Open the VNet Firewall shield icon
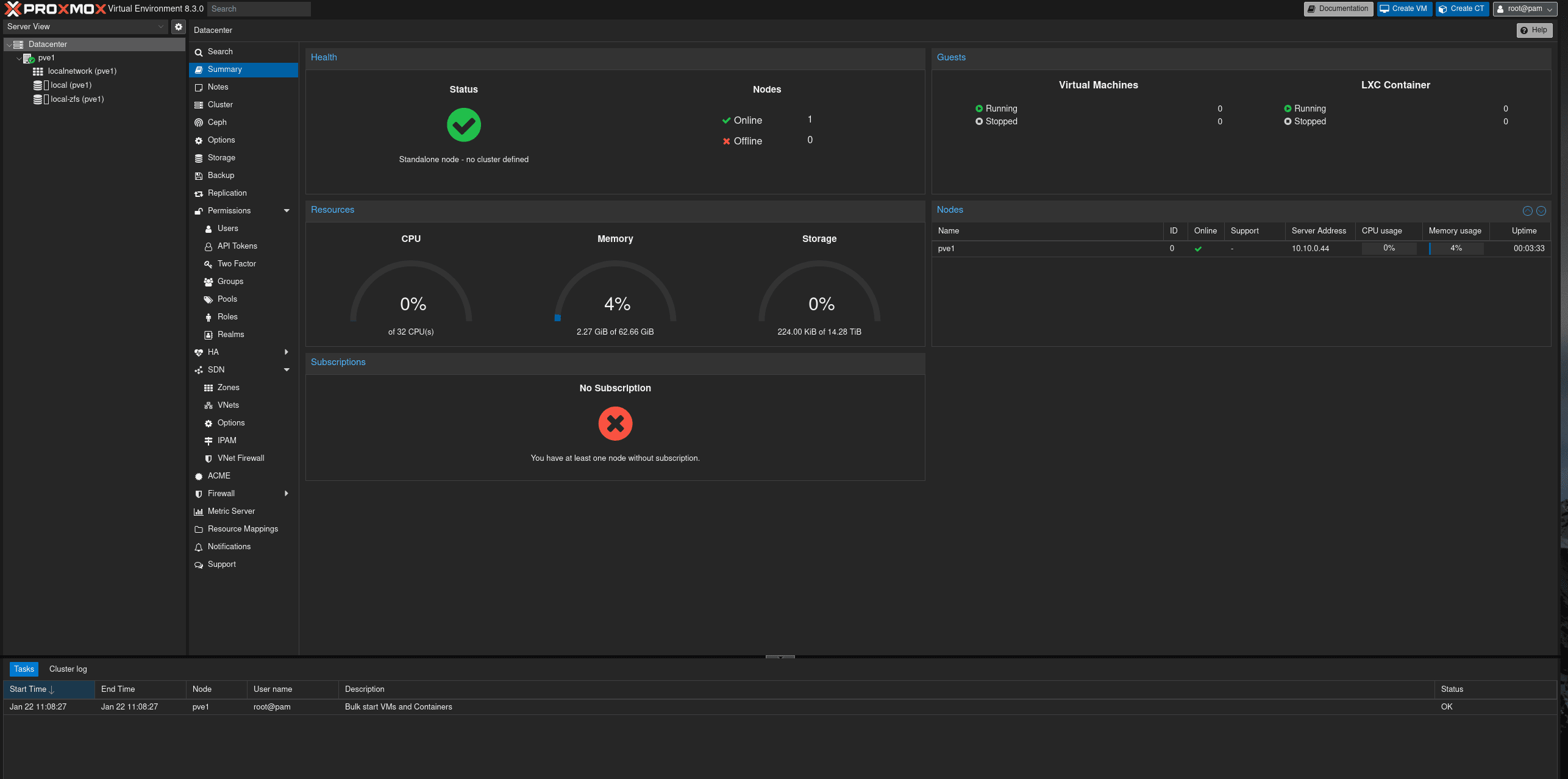The width and height of the screenshot is (1568, 779). coord(208,458)
